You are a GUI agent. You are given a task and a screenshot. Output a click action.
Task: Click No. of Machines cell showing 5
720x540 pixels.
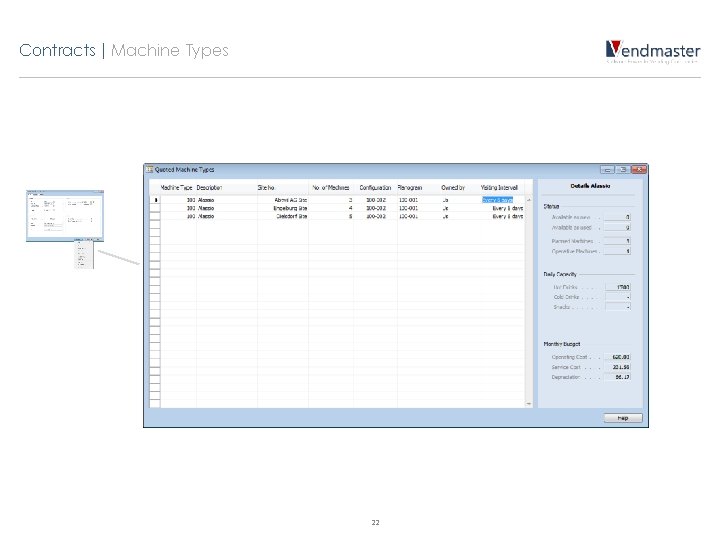pos(331,216)
